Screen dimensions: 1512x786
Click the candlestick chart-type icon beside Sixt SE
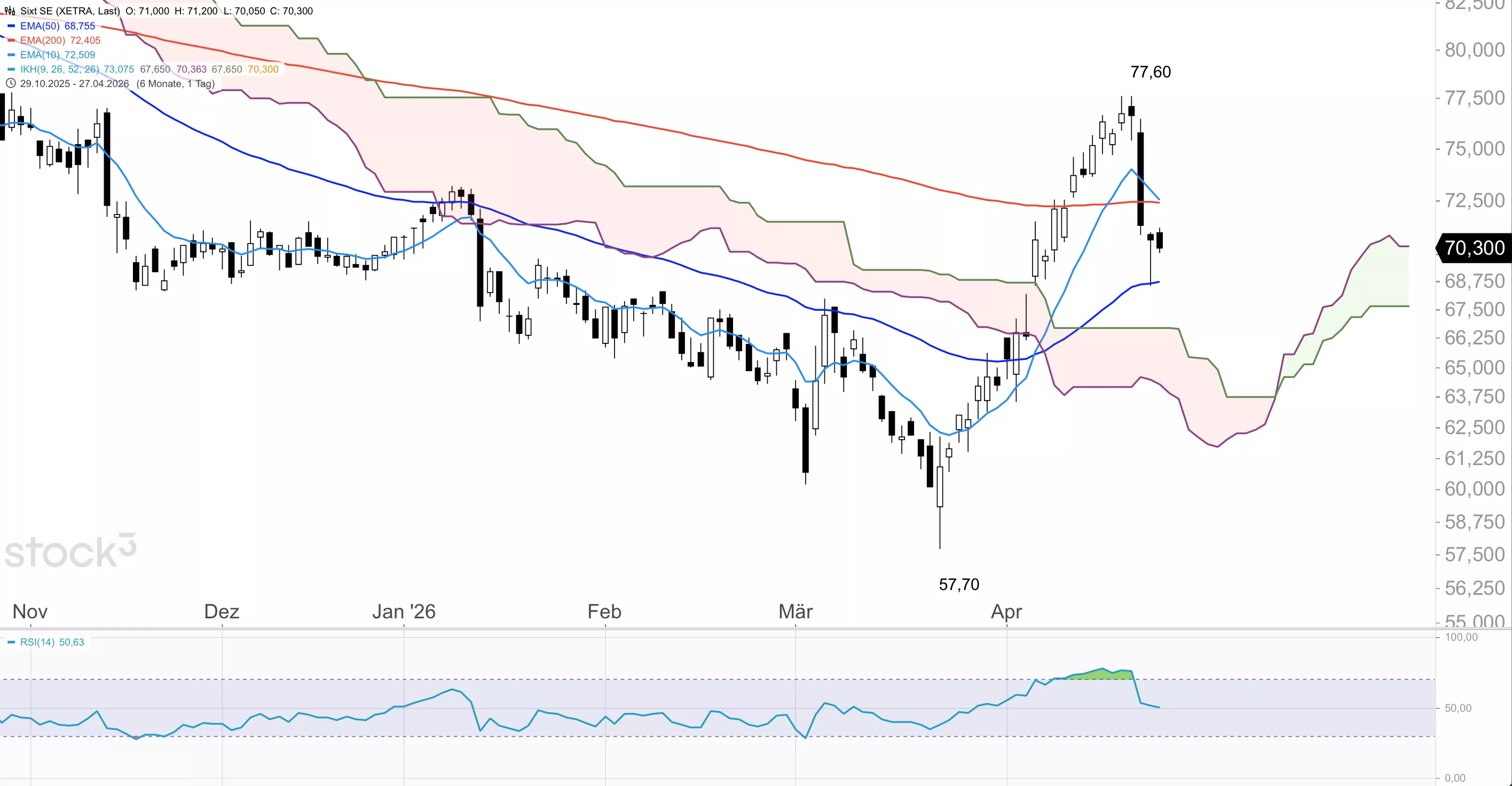coord(10,11)
